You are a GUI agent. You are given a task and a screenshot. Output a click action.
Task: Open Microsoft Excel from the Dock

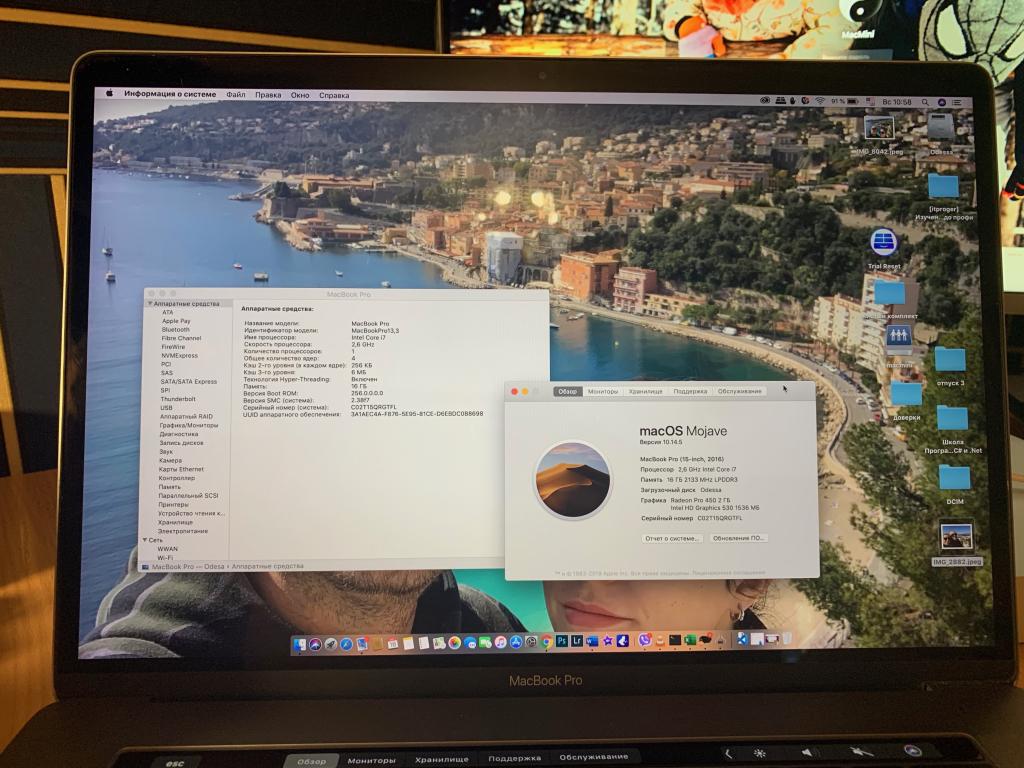(x=690, y=639)
